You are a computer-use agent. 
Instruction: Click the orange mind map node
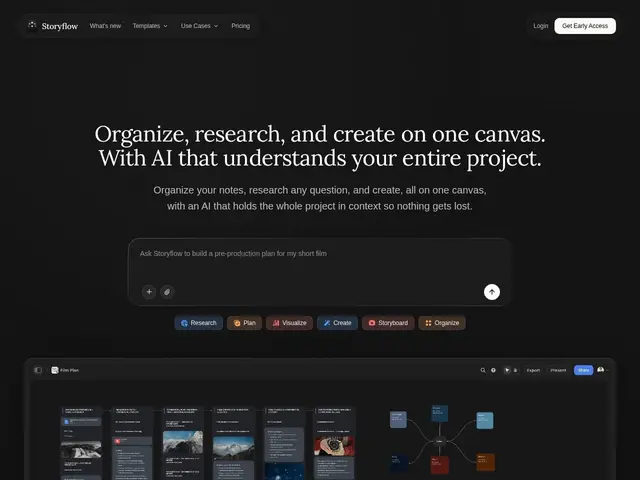pos(485,462)
